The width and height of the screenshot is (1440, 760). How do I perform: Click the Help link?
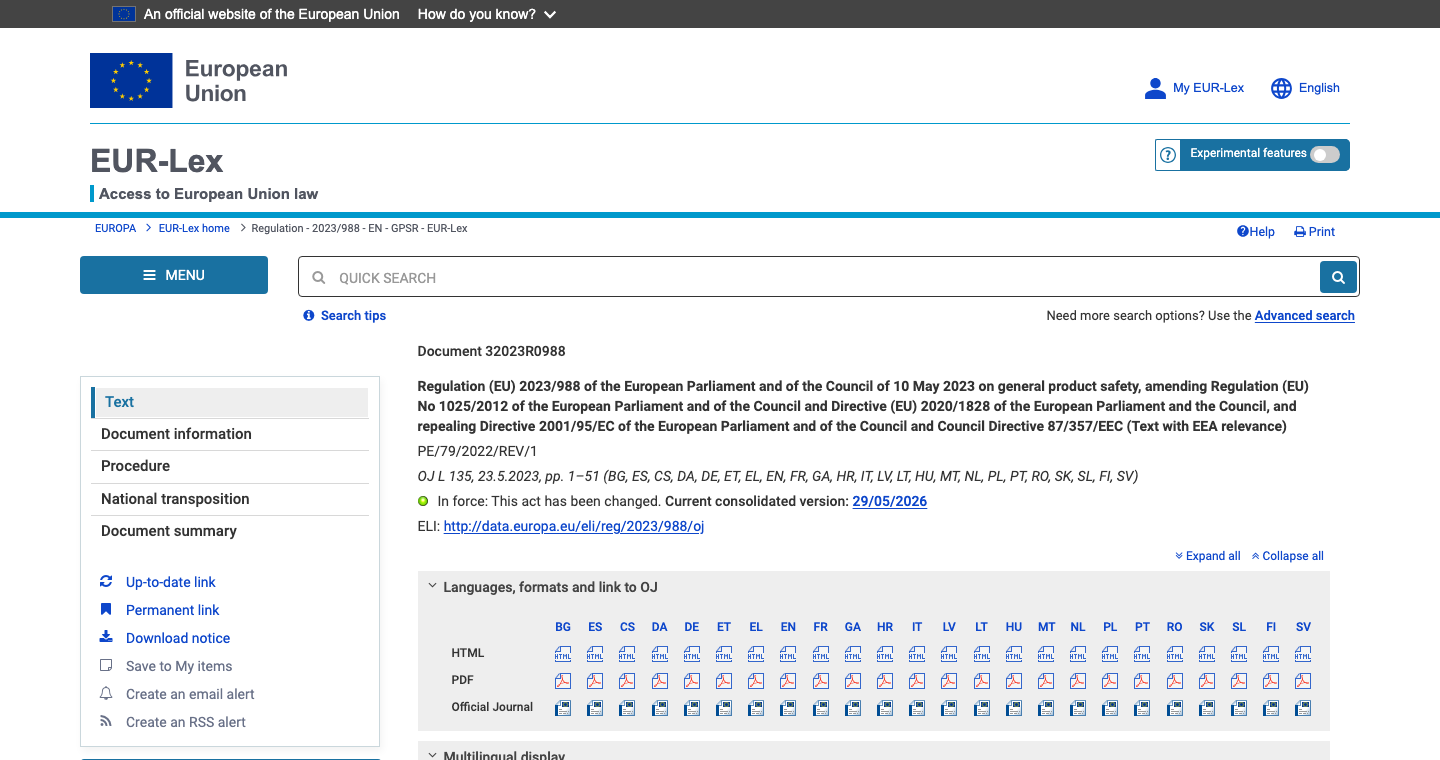[x=1256, y=232]
